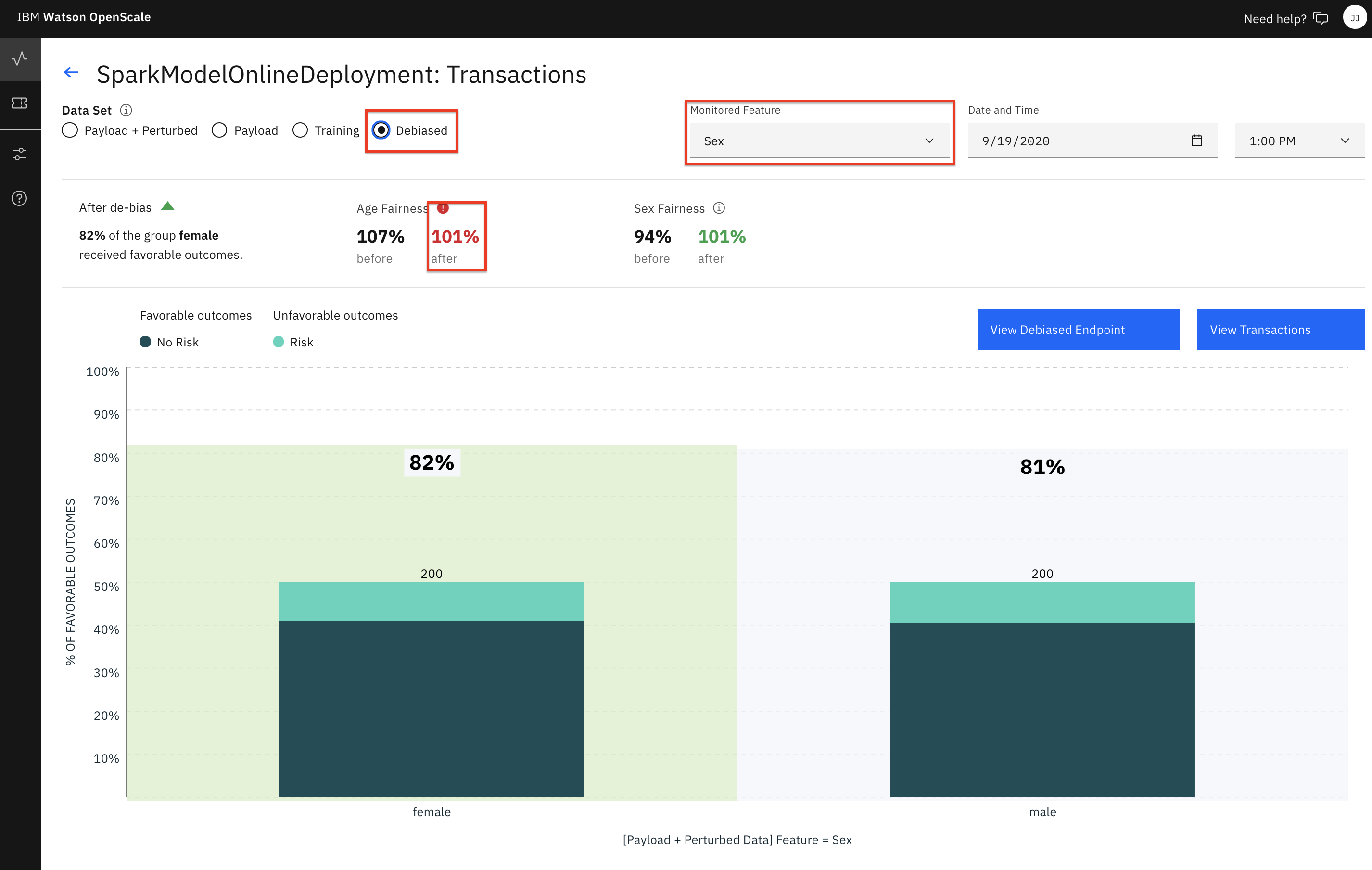The width and height of the screenshot is (1372, 870).
Task: Open the JJ user avatar menu
Action: pos(1354,18)
